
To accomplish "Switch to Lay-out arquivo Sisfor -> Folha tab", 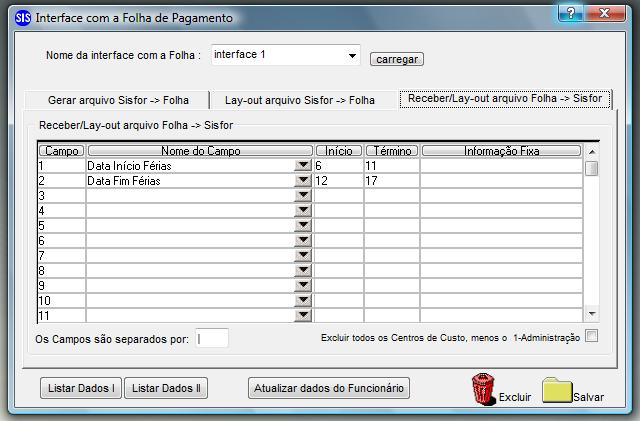I will pos(300,100).
